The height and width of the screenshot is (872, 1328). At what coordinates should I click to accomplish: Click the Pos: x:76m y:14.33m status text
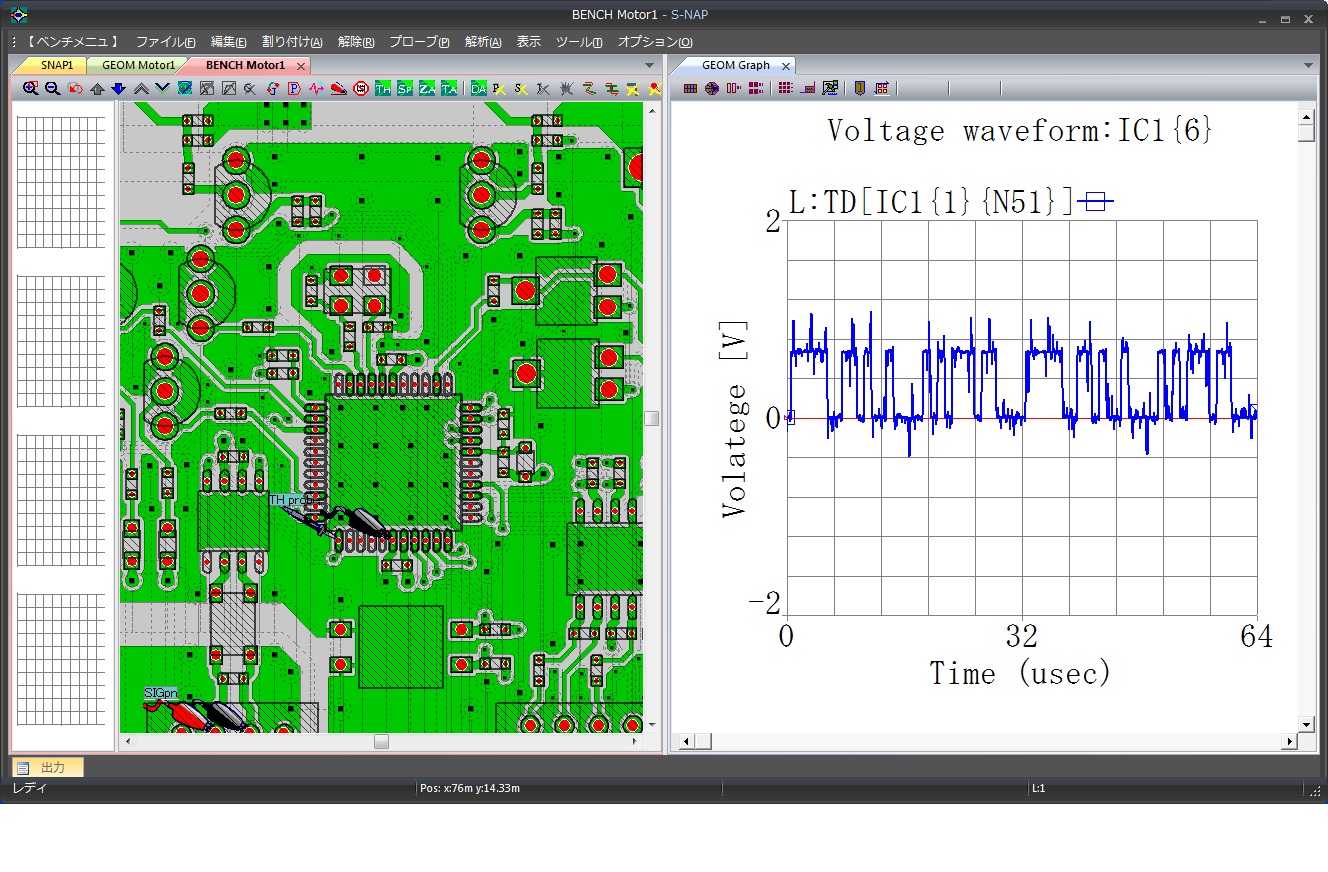(470, 788)
